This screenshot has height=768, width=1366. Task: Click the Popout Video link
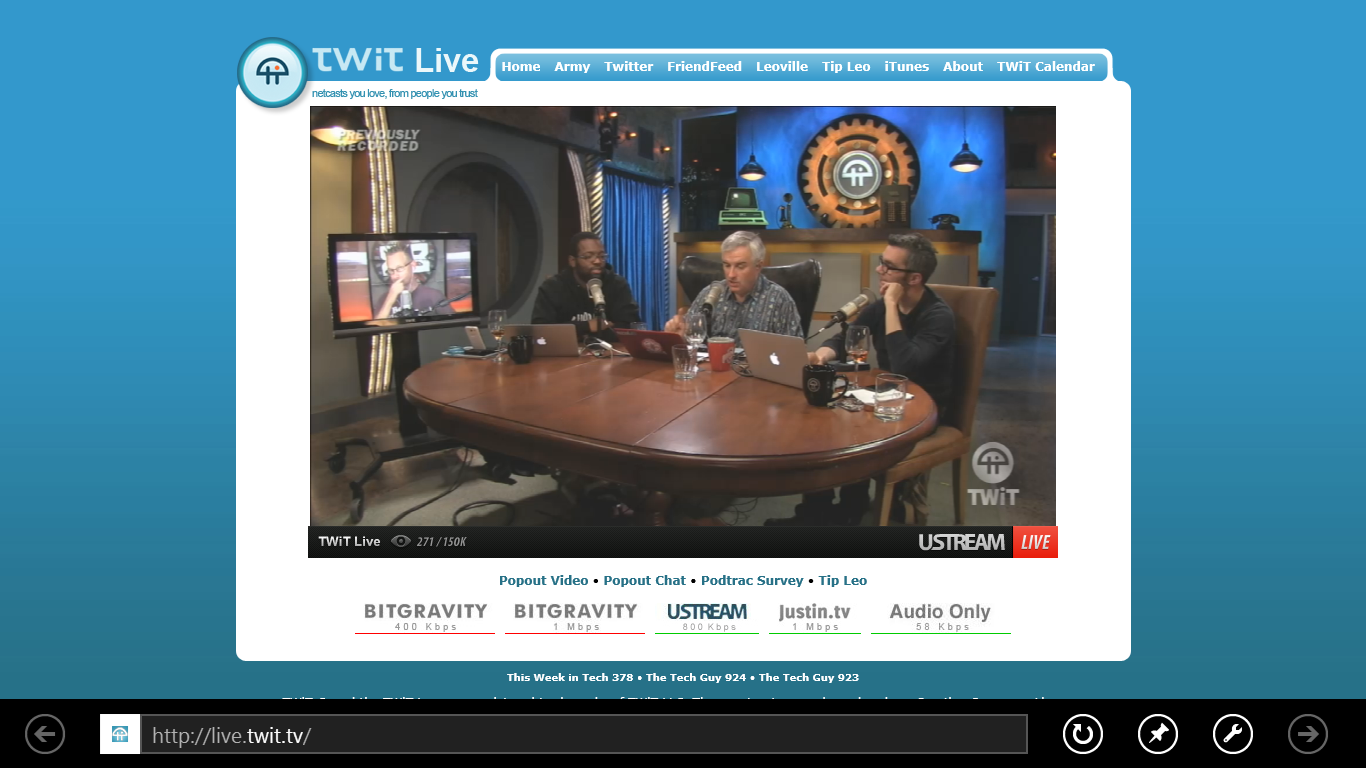pyautogui.click(x=543, y=581)
